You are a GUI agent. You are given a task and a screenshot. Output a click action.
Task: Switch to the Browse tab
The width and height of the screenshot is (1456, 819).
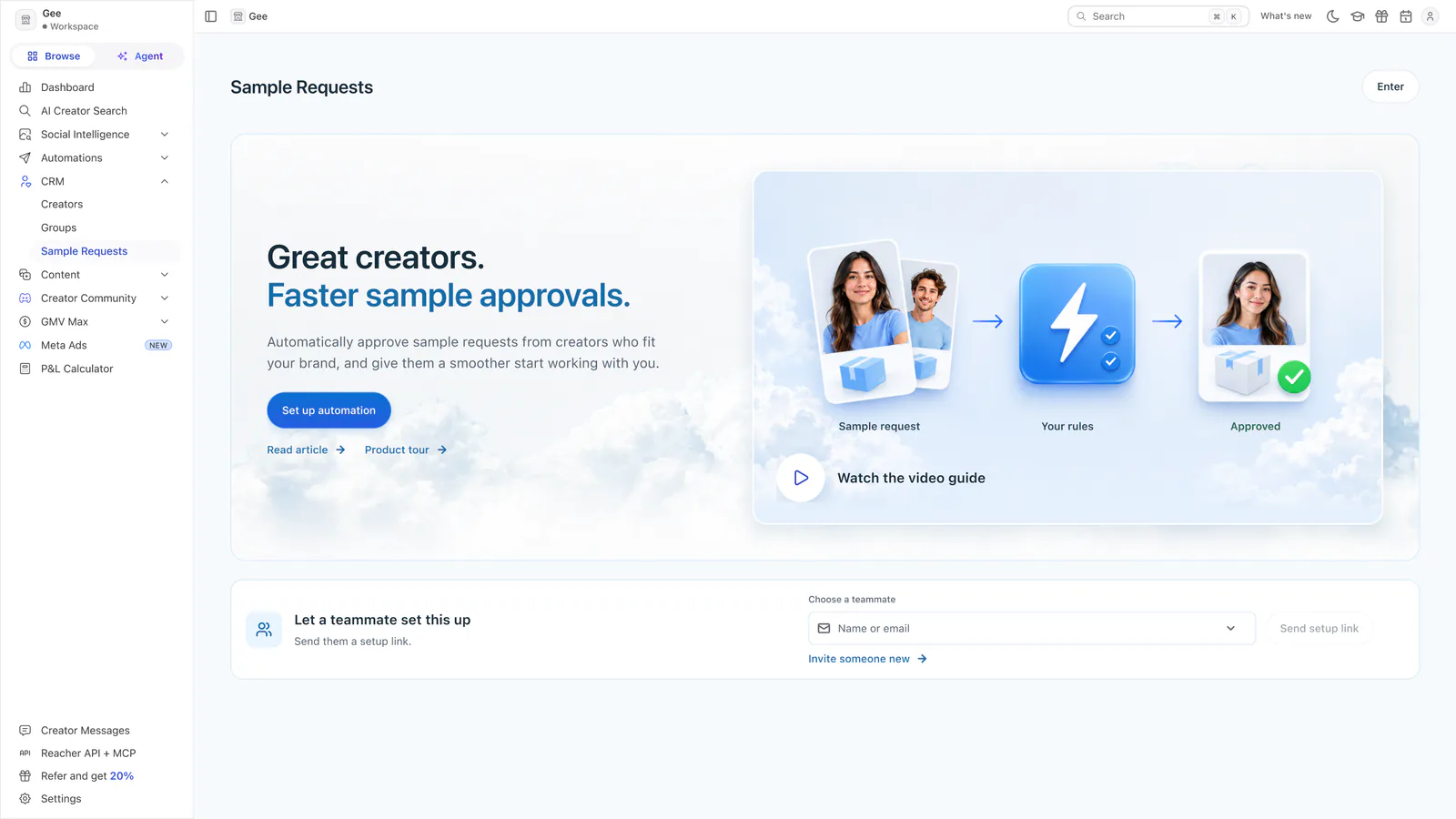(x=54, y=56)
